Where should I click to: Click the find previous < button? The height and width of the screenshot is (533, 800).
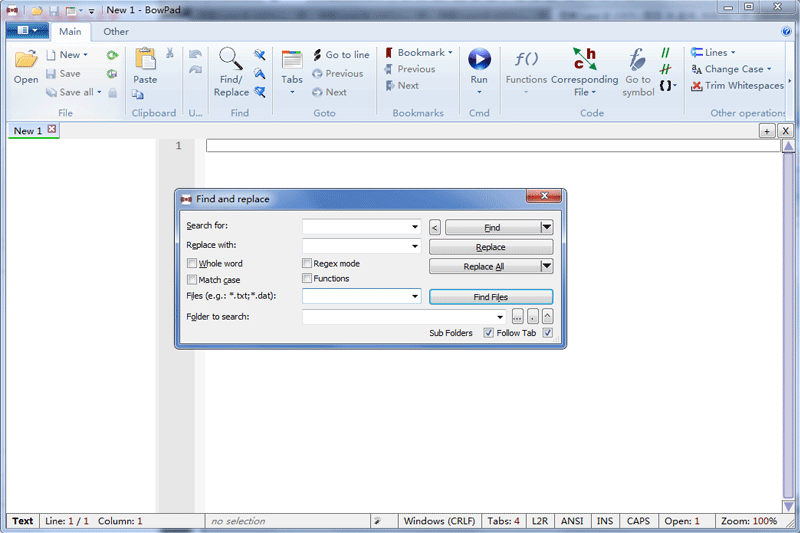coord(435,227)
